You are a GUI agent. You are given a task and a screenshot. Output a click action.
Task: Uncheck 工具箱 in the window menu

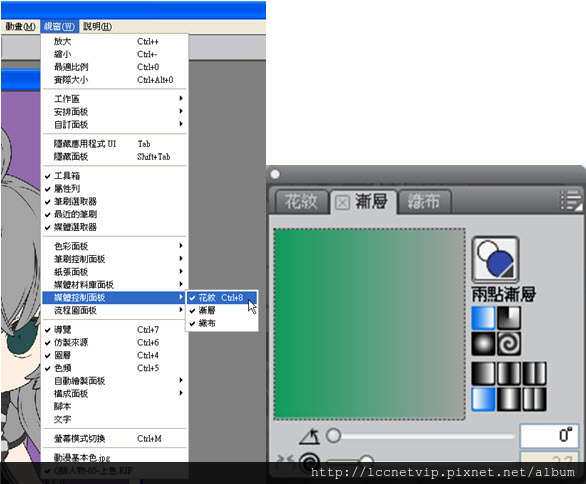(114, 176)
